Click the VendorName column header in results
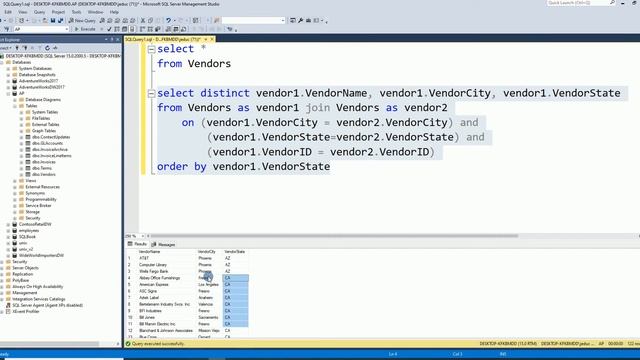Screen dimensions: 640x360 click(x=167, y=251)
